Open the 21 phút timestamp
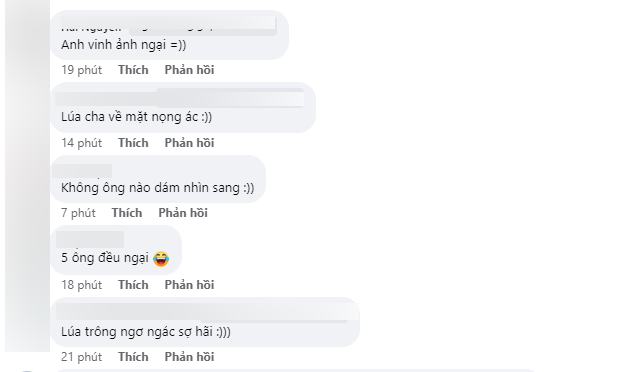 [82, 357]
